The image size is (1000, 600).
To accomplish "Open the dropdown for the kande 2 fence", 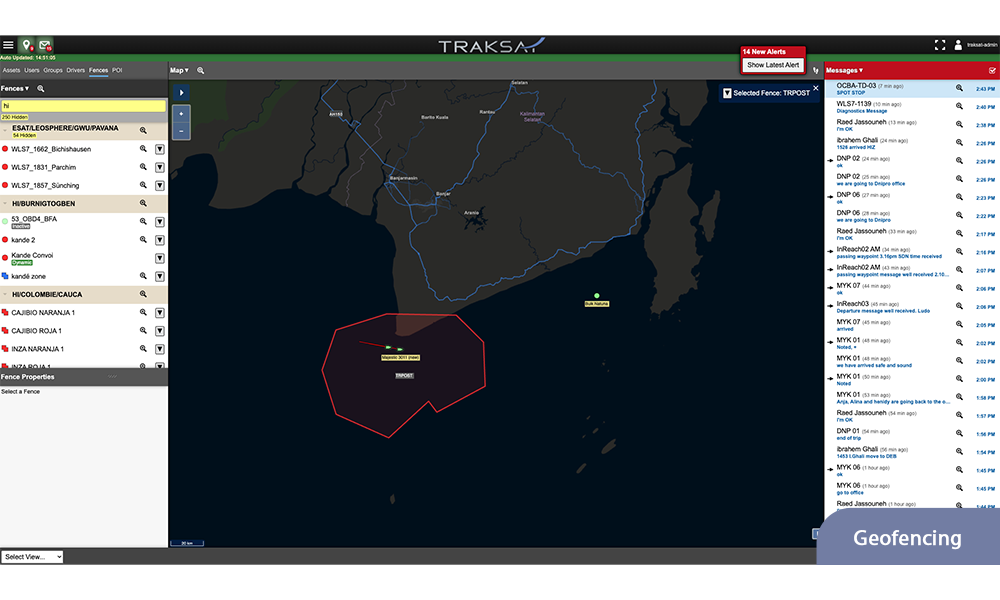I will pyautogui.click(x=160, y=240).
